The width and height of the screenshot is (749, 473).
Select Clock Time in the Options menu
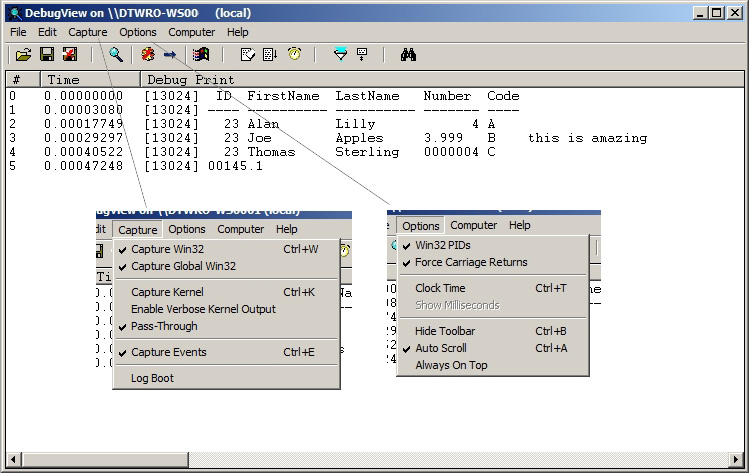[x=492, y=288]
